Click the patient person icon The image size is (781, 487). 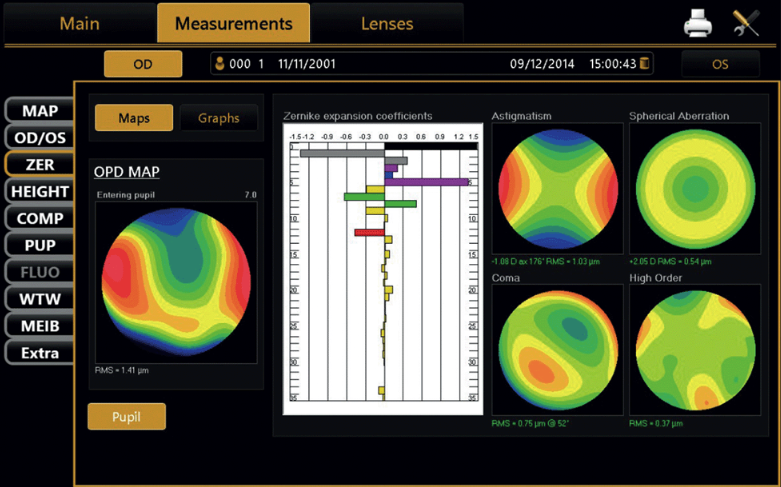click(x=221, y=64)
